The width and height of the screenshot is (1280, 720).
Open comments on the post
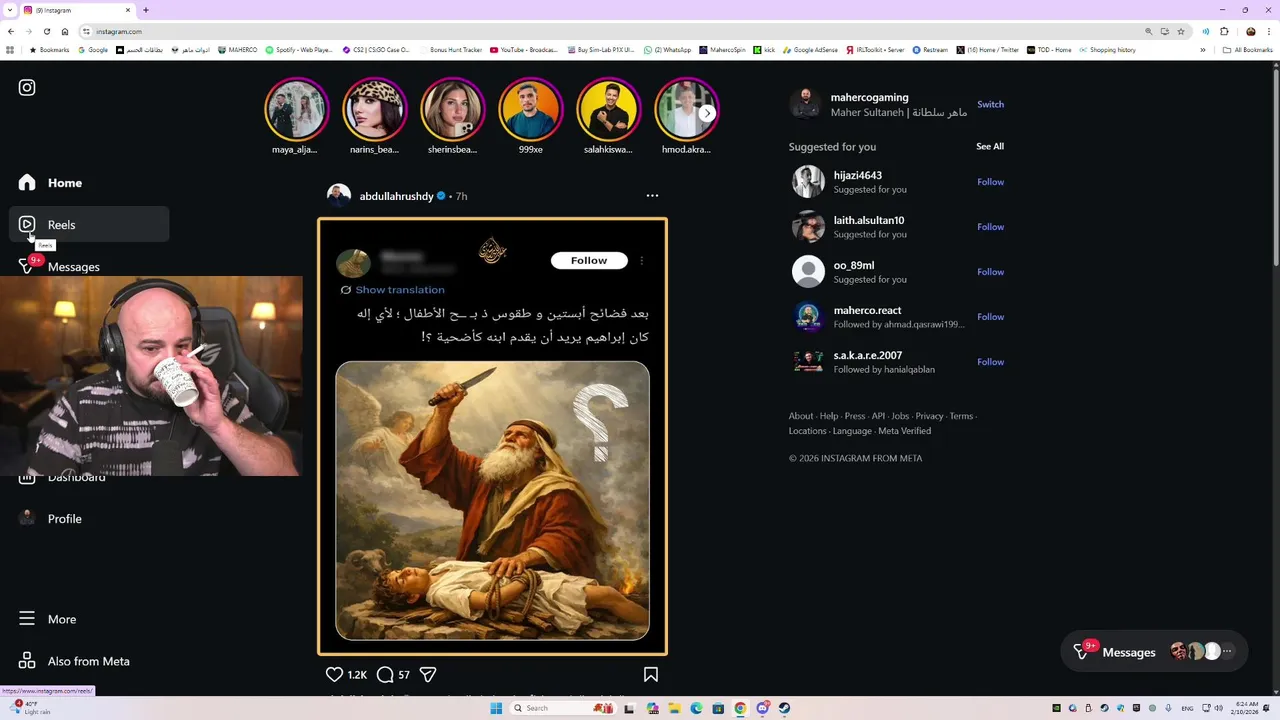(x=385, y=675)
